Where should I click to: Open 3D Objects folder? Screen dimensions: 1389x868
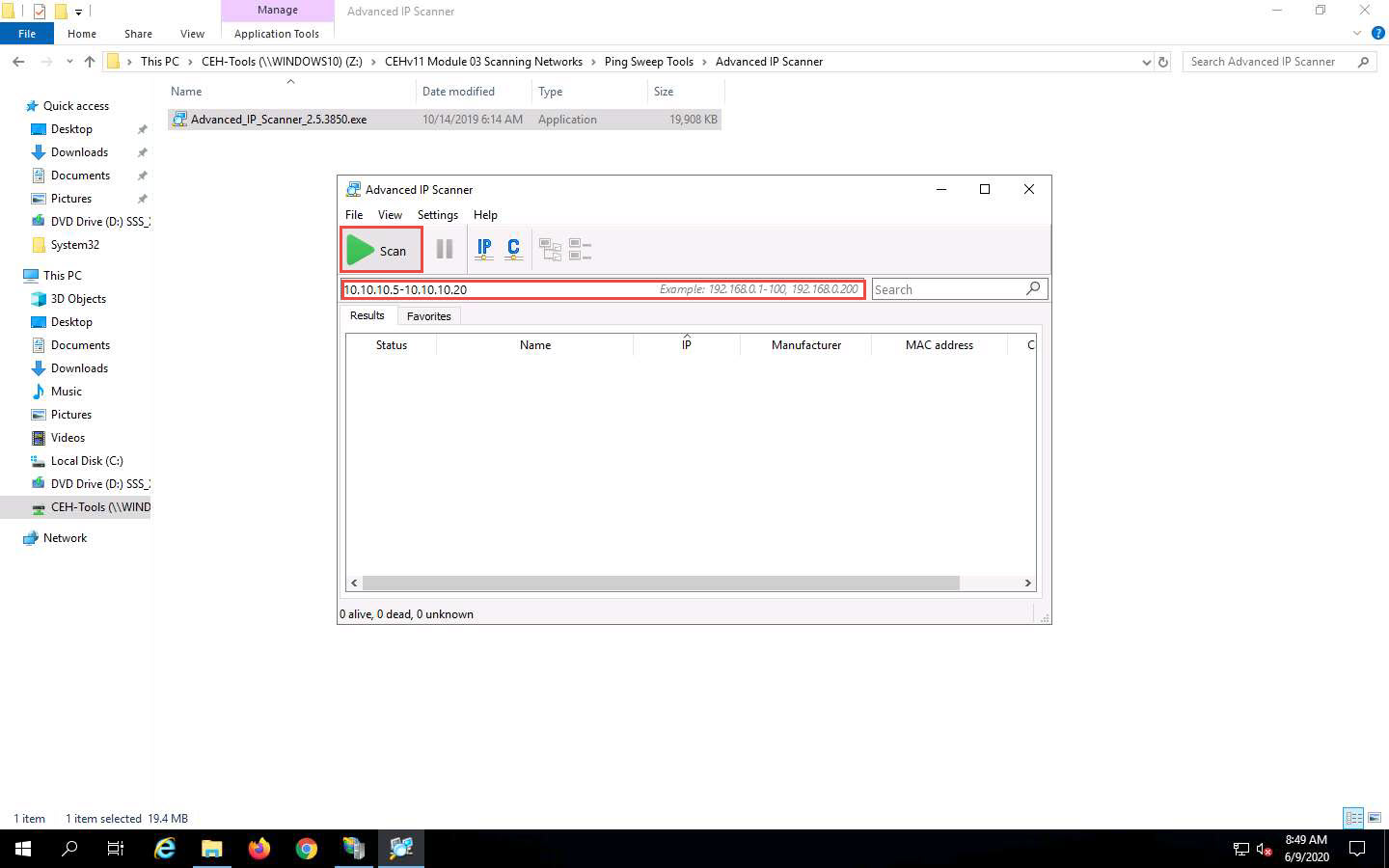point(78,299)
